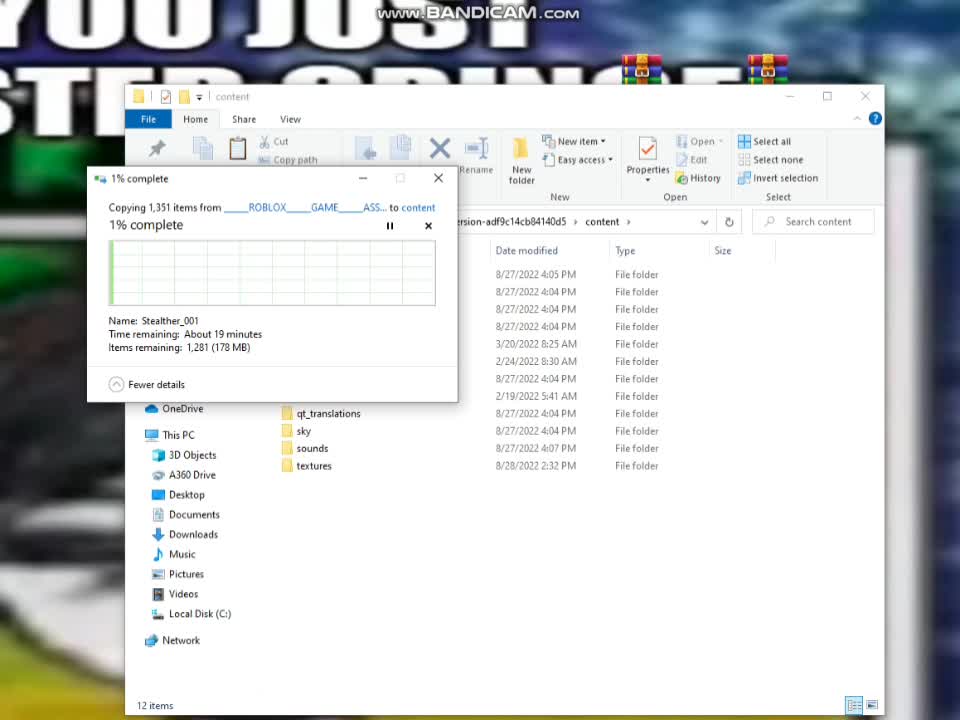This screenshot has height=720, width=960.
Task: Select the Paste icon in the ribbon
Action: click(x=236, y=148)
